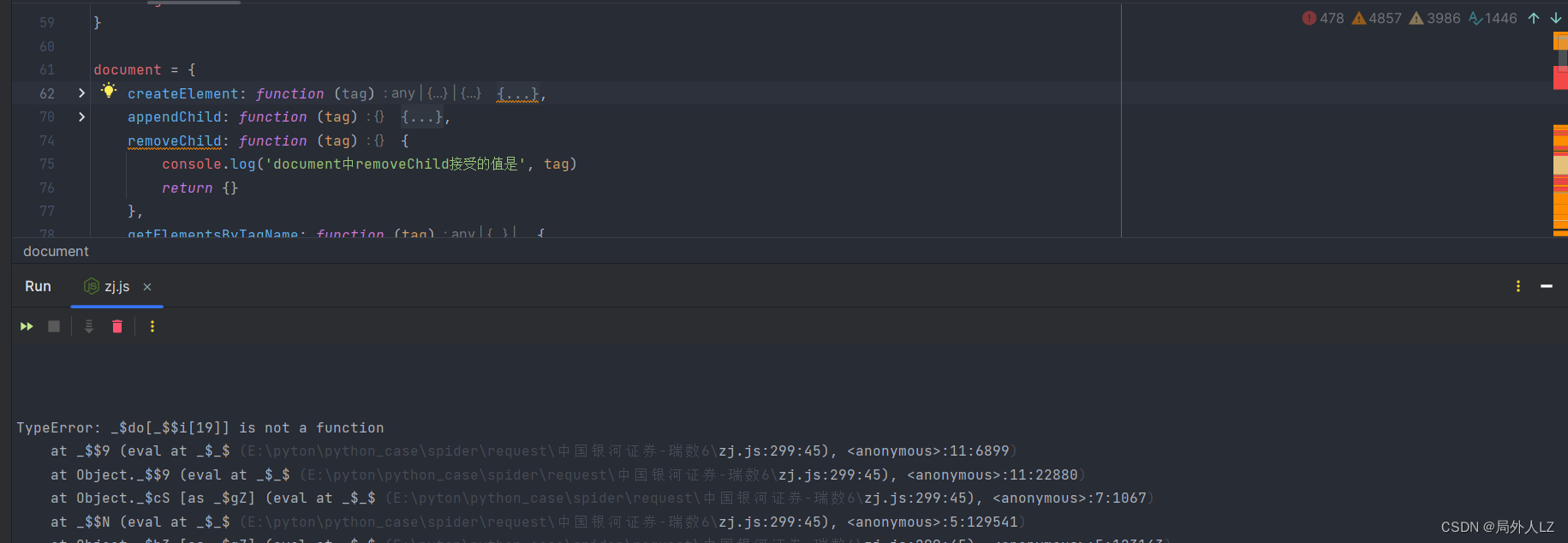Stop the running zj.js process
Image resolution: width=1568 pixels, height=543 pixels.
click(54, 326)
